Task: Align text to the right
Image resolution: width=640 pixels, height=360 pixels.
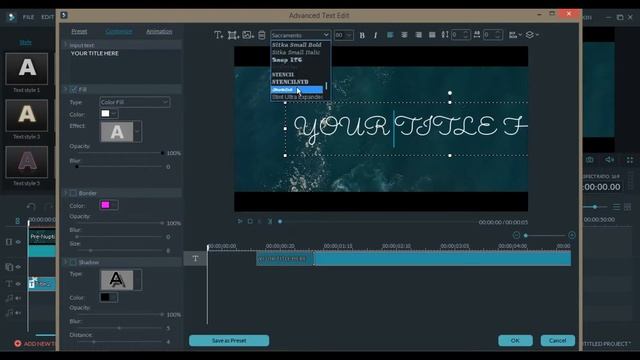Action: [418, 35]
